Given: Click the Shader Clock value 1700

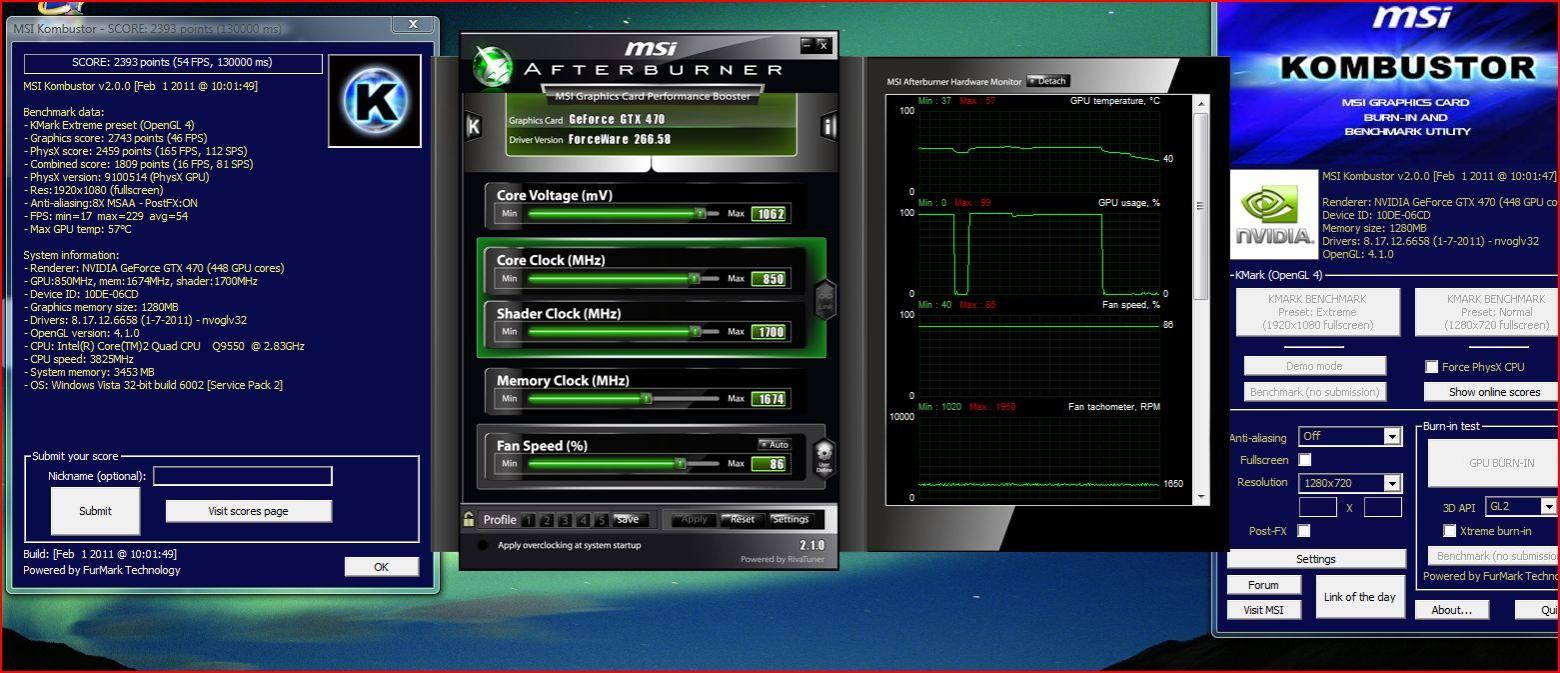Looking at the screenshot, I should pyautogui.click(x=769, y=332).
